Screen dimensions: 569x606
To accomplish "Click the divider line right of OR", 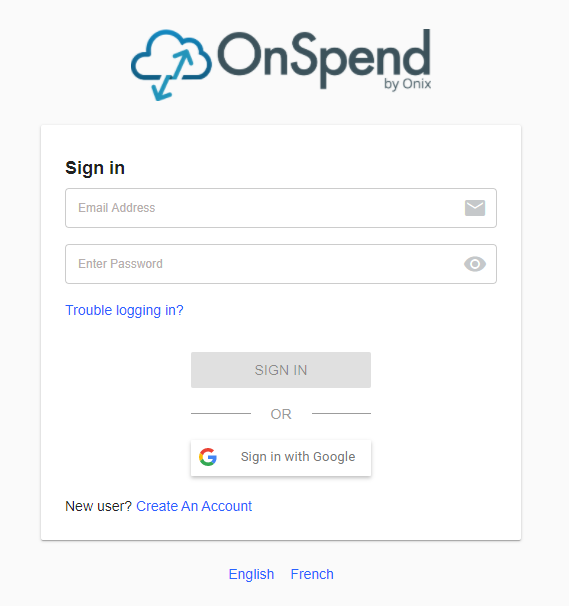I will (341, 414).
